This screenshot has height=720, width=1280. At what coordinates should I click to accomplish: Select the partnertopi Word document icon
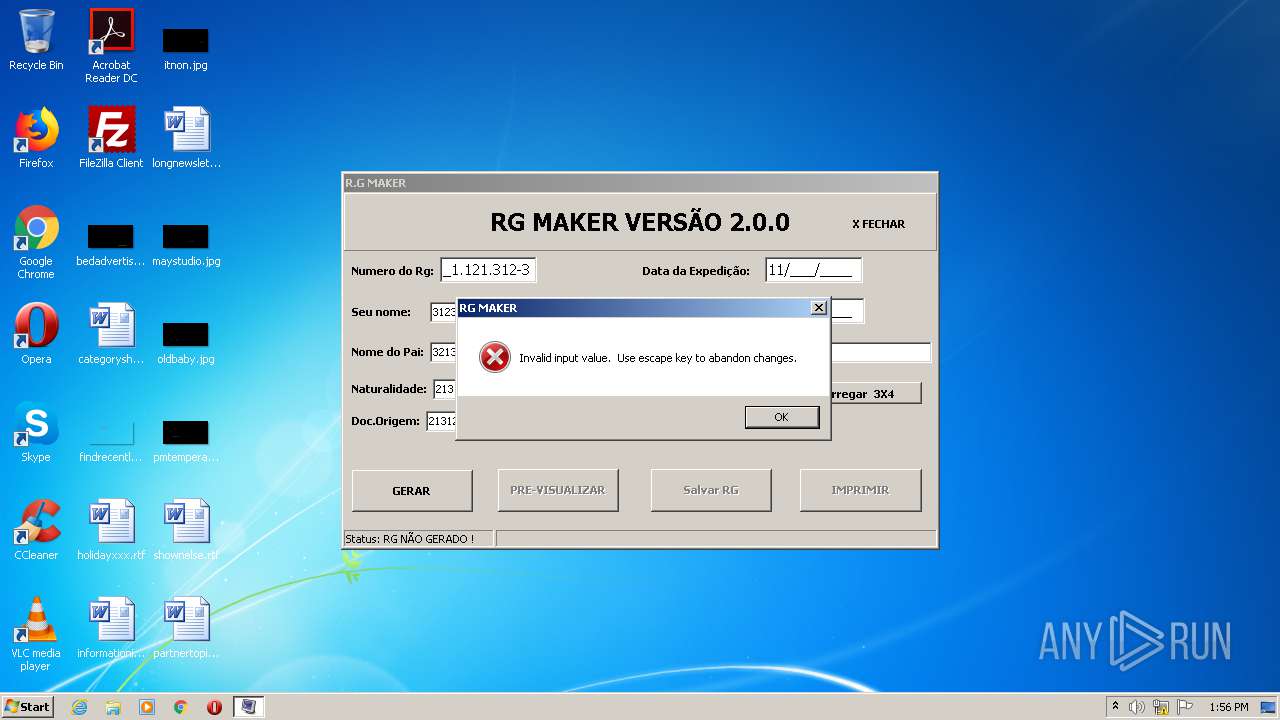[x=186, y=628]
